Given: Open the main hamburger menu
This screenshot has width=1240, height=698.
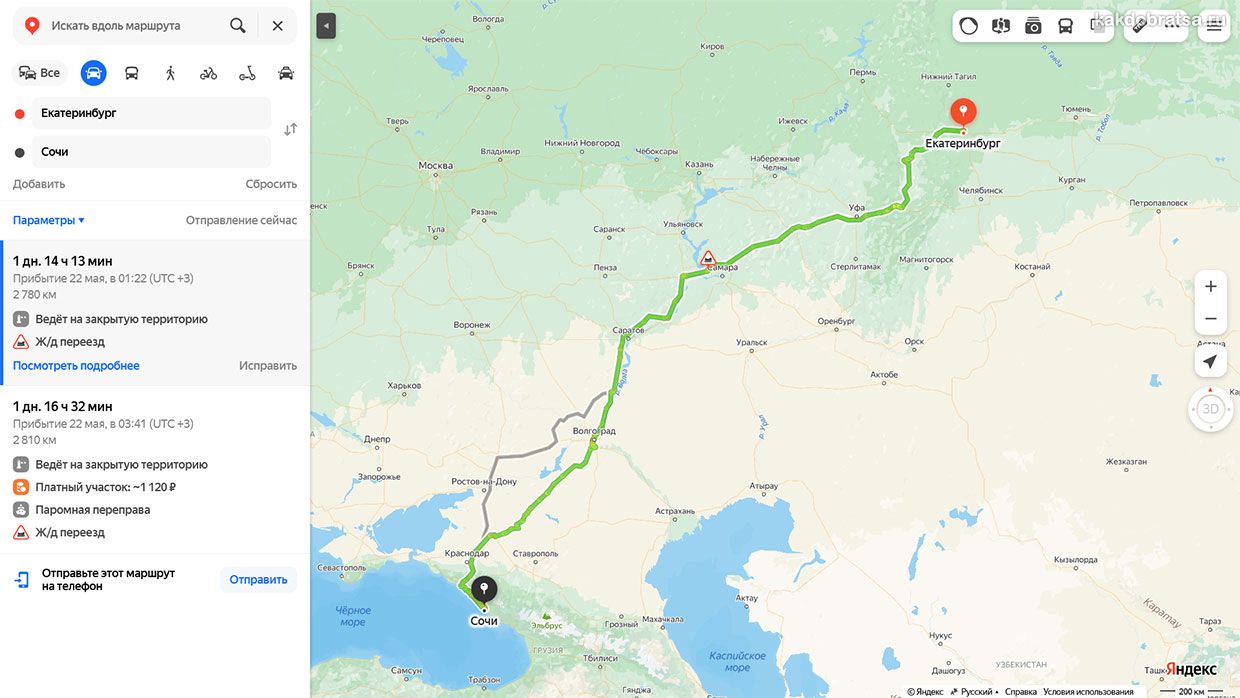Looking at the screenshot, I should 1214,26.
